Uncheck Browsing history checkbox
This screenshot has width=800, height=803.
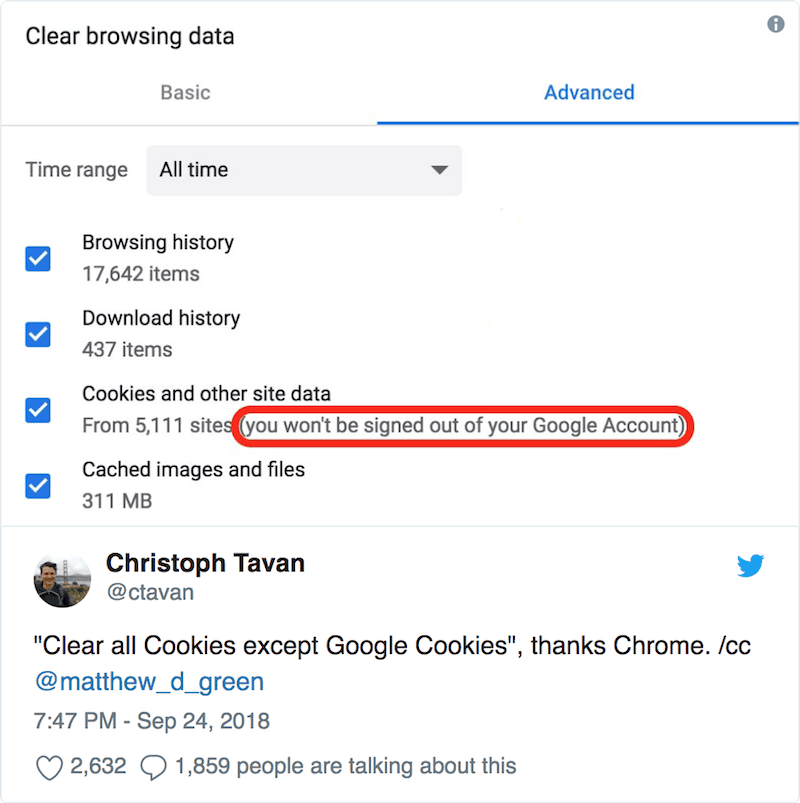click(38, 259)
